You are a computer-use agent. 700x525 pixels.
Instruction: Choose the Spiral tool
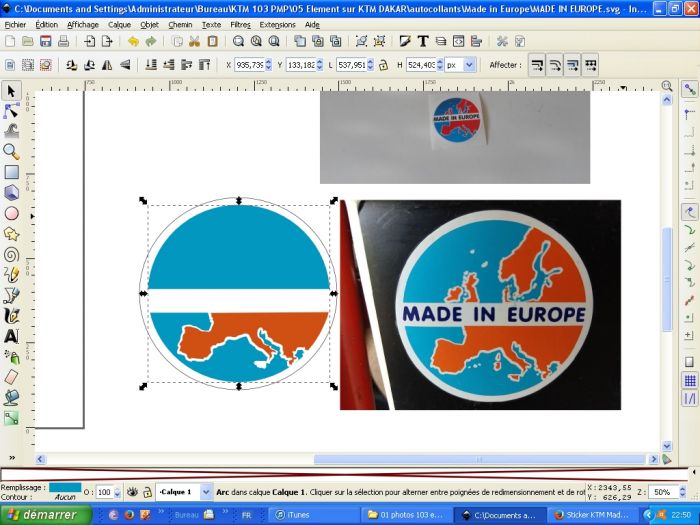point(11,254)
